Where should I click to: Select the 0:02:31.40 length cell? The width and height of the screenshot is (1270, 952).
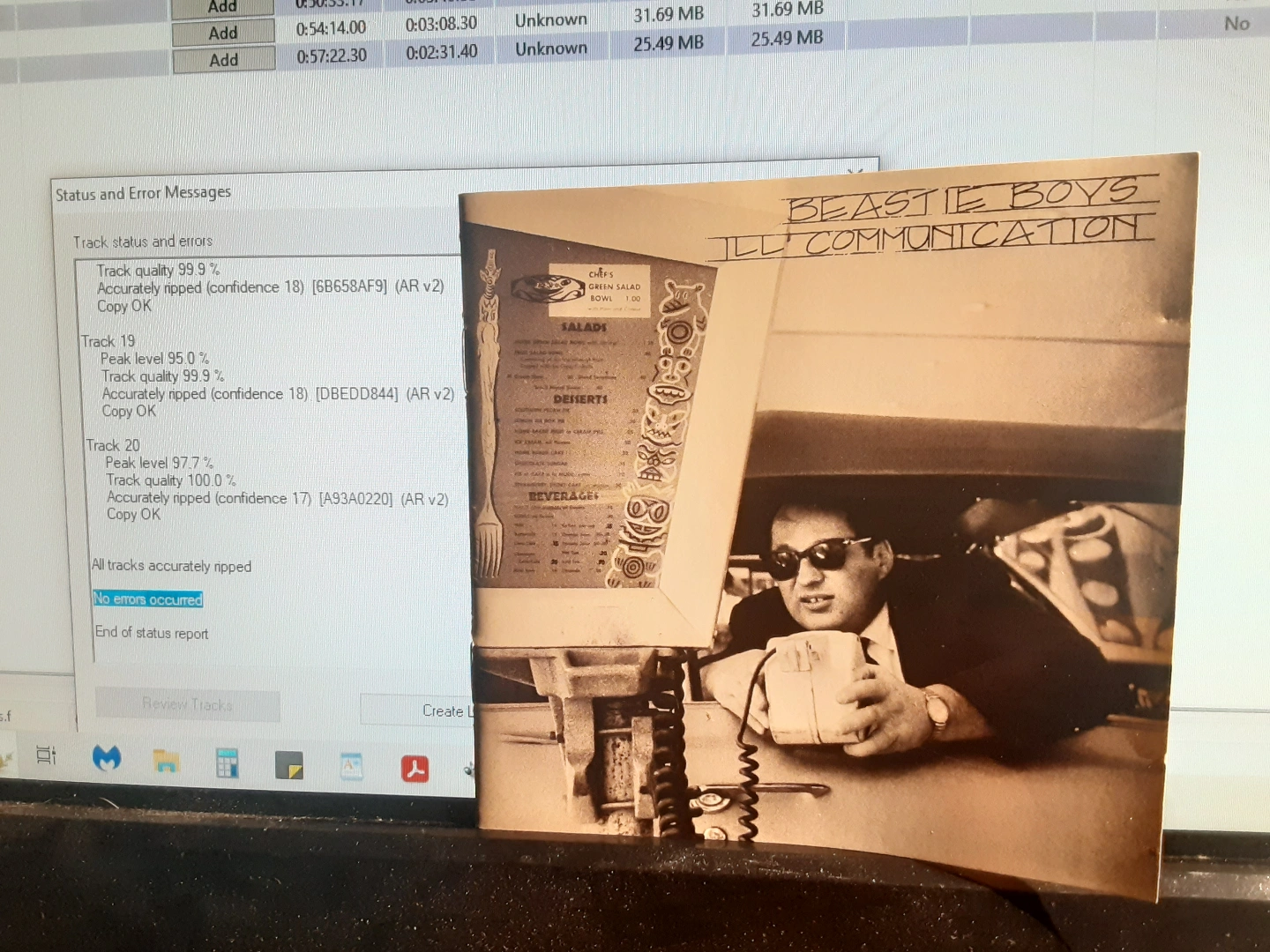coord(442,52)
